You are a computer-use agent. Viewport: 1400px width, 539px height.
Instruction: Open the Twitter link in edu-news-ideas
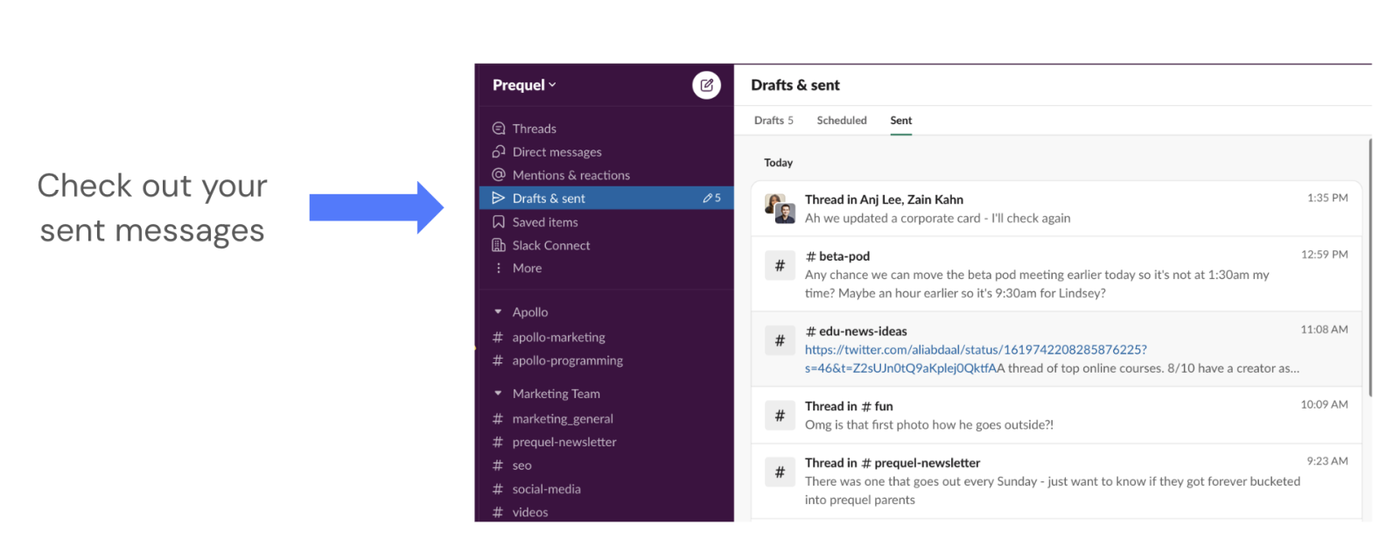975,350
